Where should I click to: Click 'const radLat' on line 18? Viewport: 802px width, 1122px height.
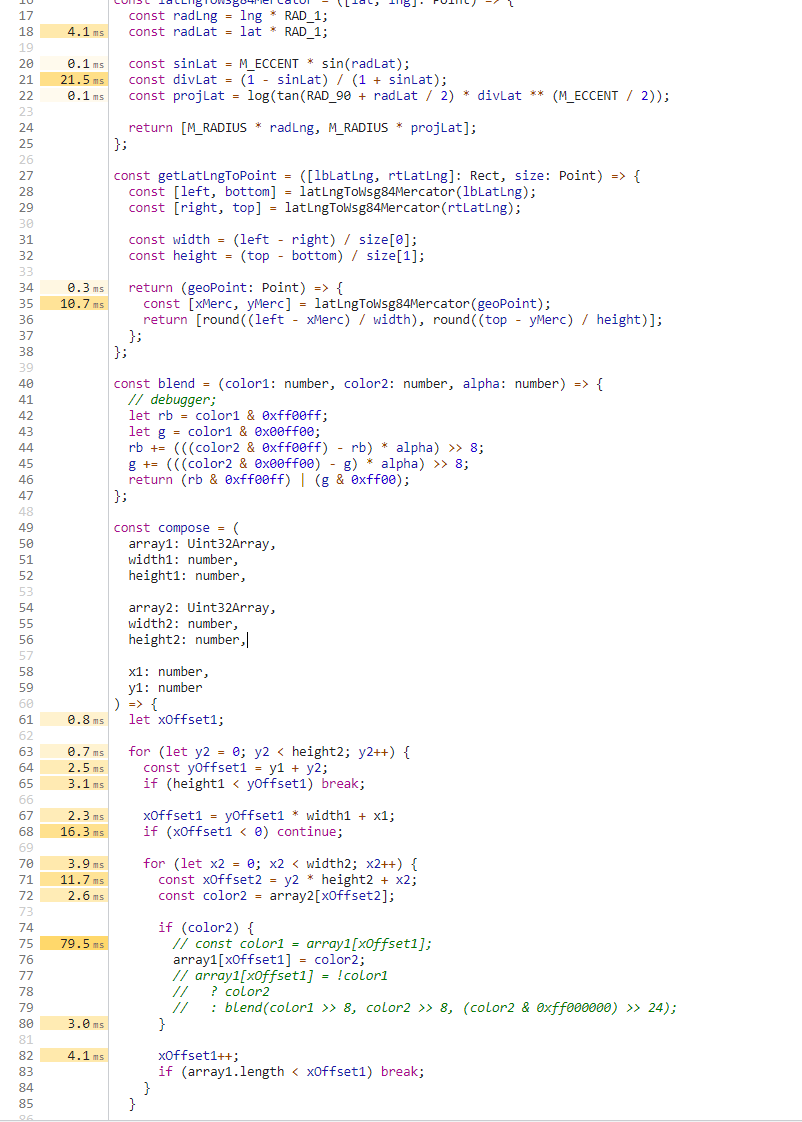172,32
